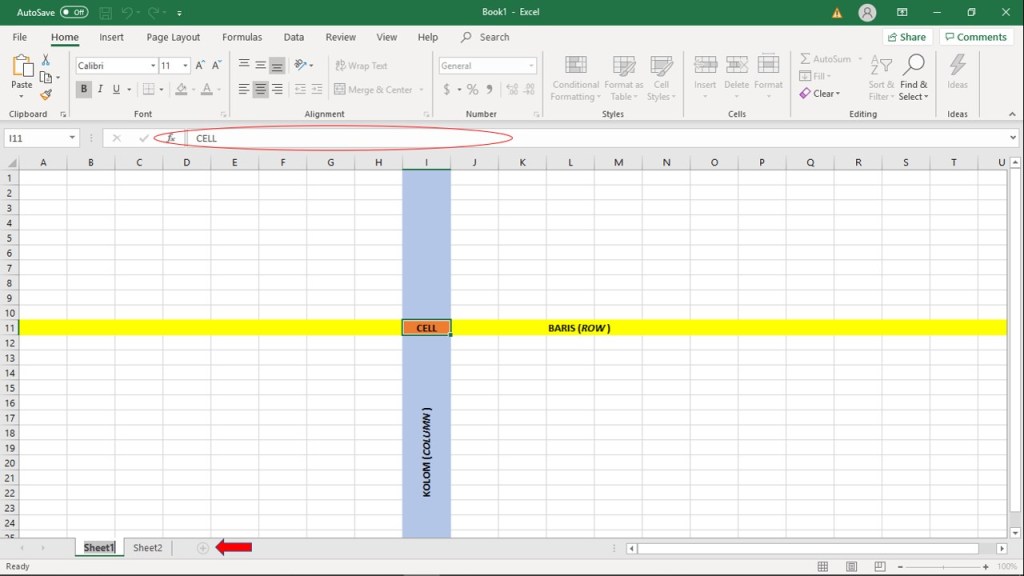1024x576 pixels.
Task: Toggle the AutoSave switch
Action: [x=74, y=12]
